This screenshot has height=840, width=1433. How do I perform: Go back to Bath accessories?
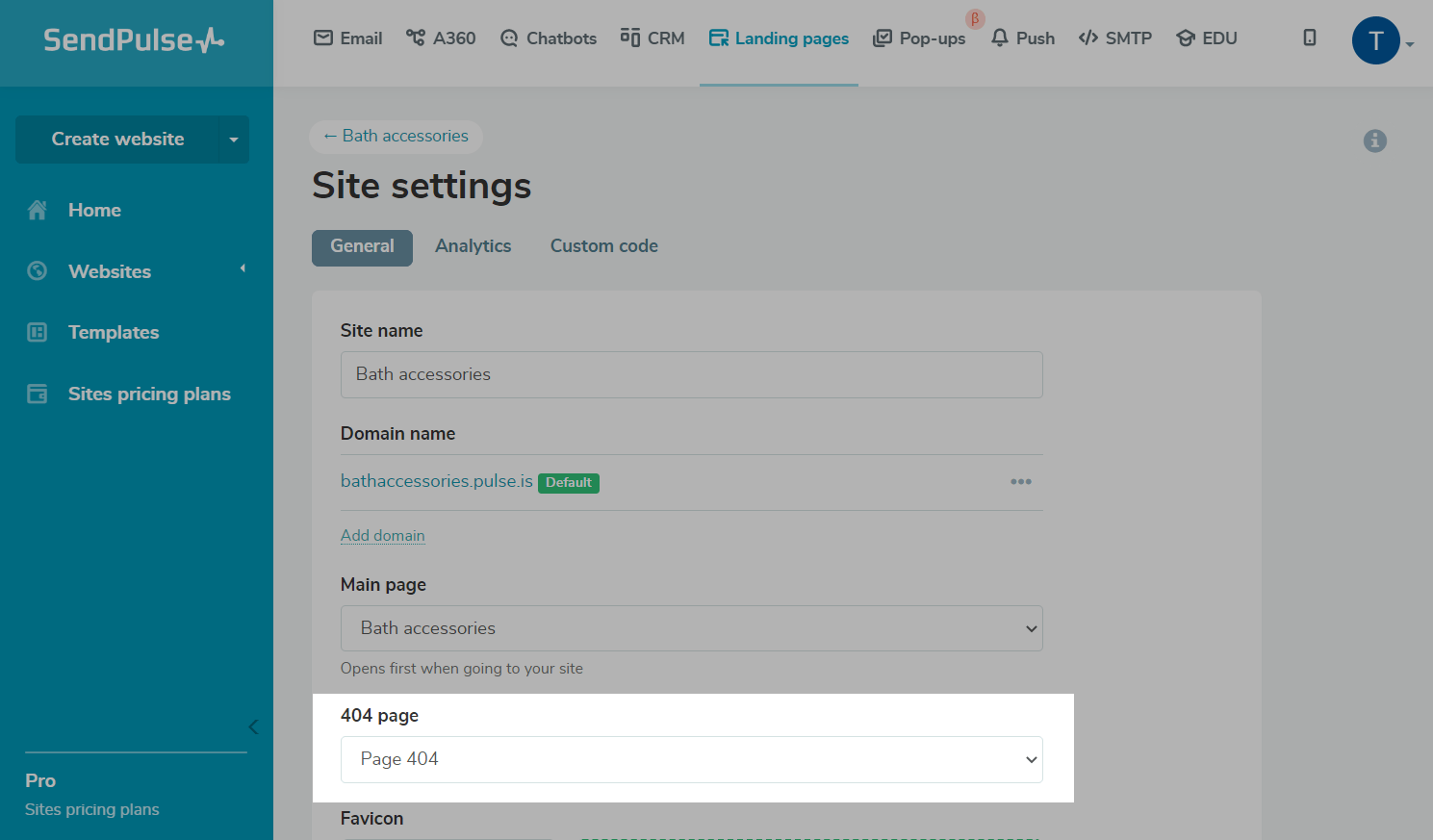[x=396, y=137]
